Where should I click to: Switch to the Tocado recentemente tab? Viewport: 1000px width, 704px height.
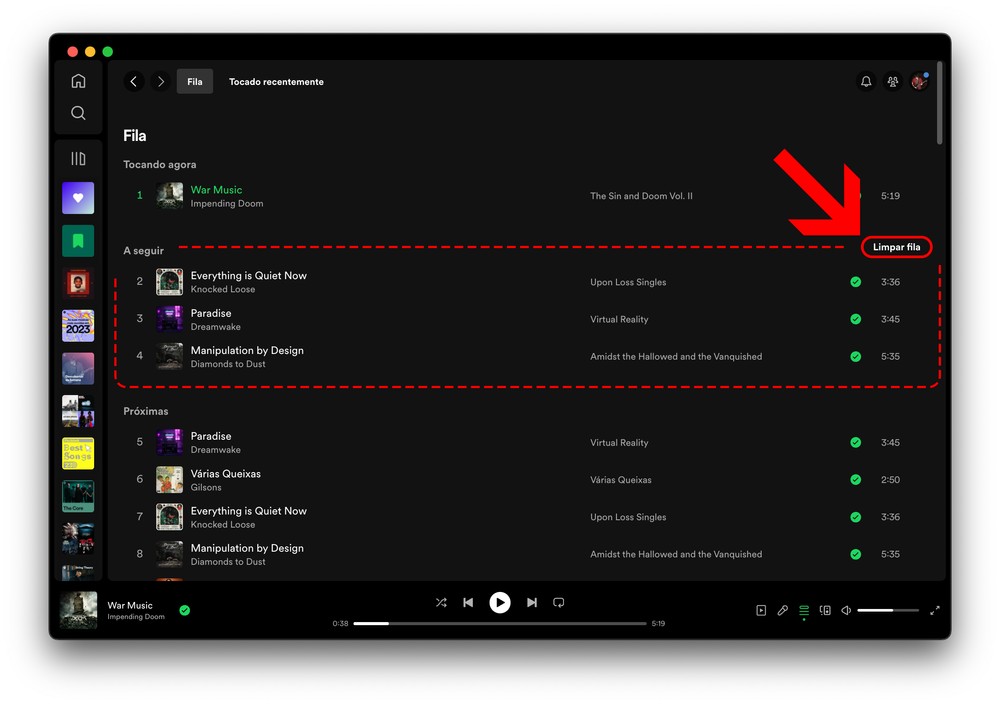[x=276, y=82]
